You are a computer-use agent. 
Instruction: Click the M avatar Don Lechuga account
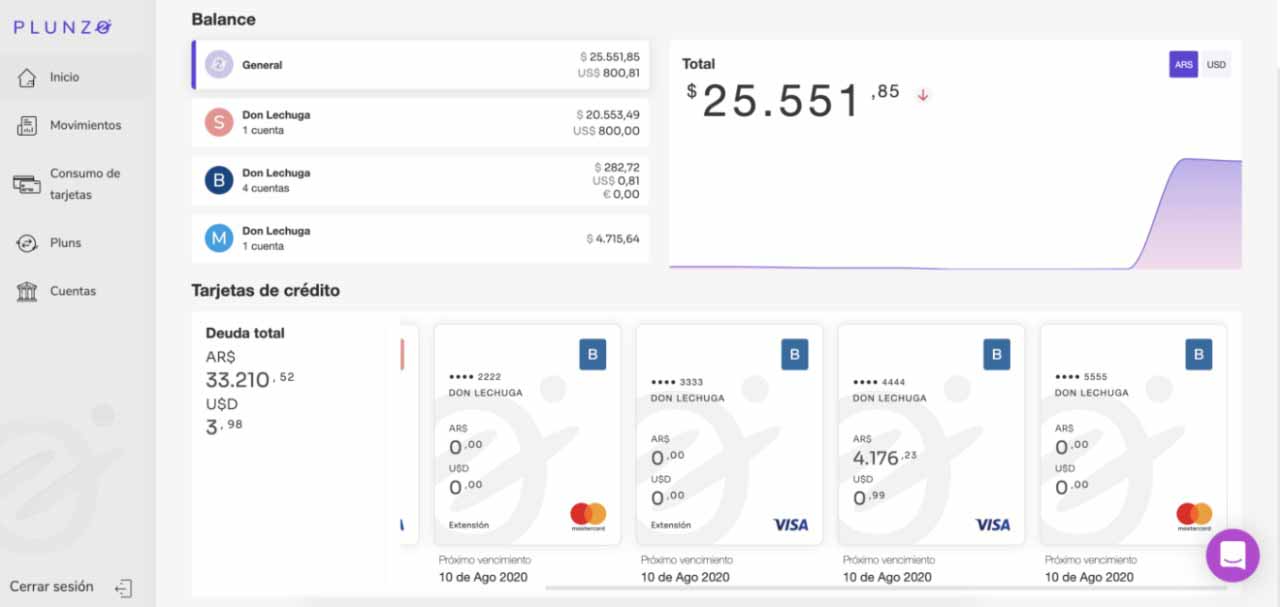click(x=219, y=238)
